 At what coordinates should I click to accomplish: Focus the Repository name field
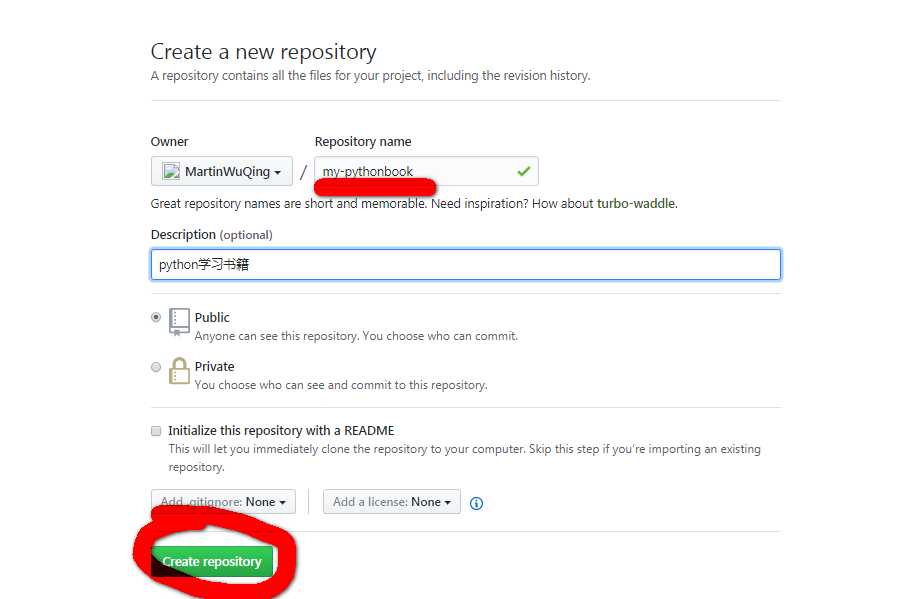click(x=426, y=171)
